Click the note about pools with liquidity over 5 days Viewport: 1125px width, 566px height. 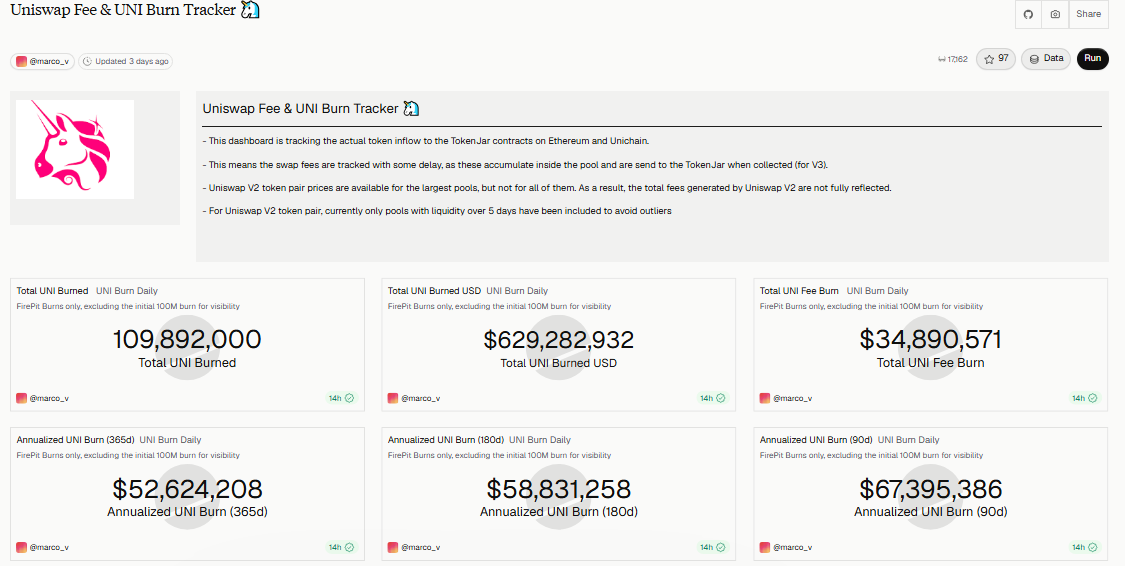pyautogui.click(x=437, y=211)
